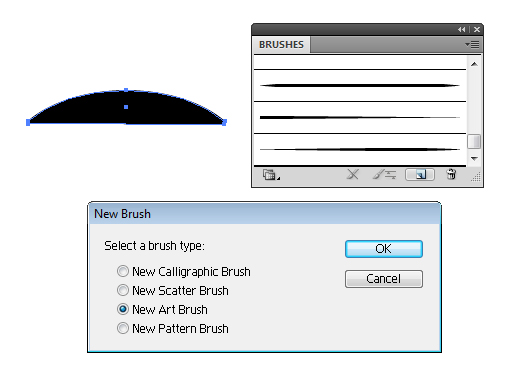Click the New Brush icon
This screenshot has width=515, height=375.
pyautogui.click(x=420, y=175)
